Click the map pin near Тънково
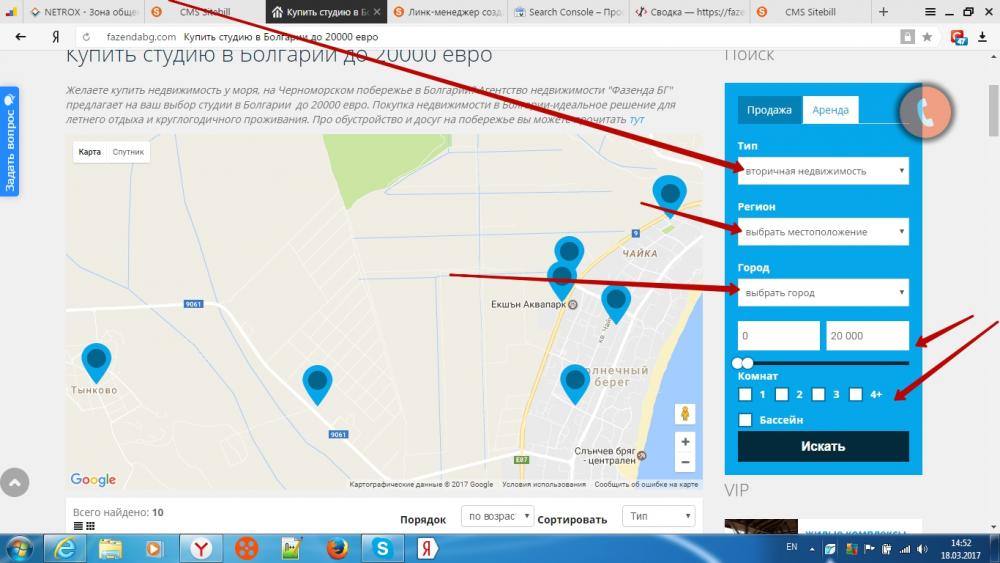 click(96, 363)
